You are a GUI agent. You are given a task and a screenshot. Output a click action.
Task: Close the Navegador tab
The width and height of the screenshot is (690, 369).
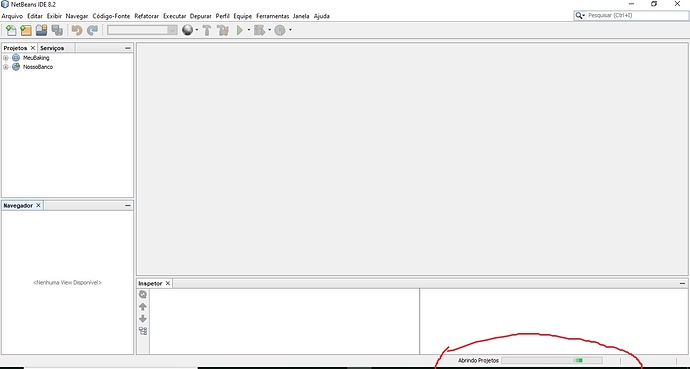pyautogui.click(x=38, y=205)
